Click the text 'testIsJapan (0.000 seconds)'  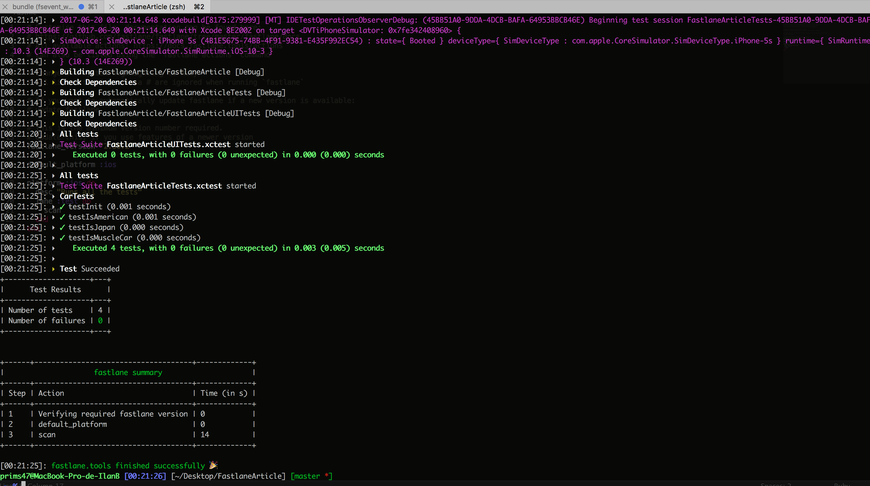click(125, 227)
